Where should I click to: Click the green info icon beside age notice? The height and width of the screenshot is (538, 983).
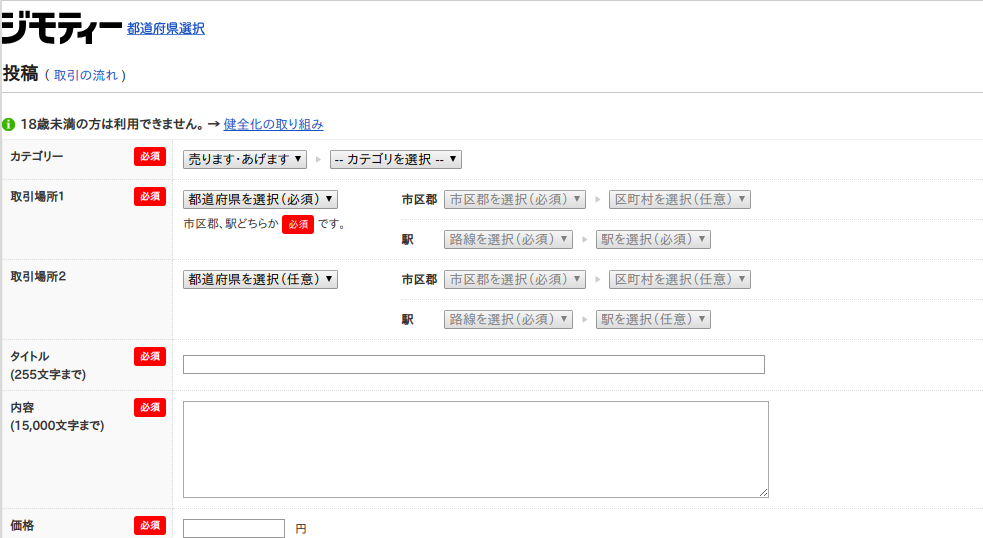(9, 125)
